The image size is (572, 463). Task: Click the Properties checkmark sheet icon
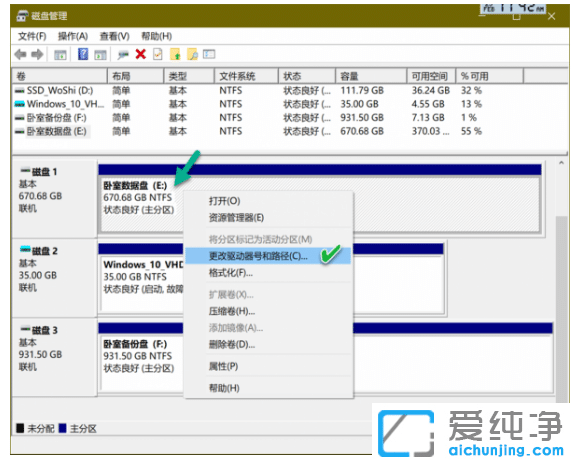click(x=158, y=54)
